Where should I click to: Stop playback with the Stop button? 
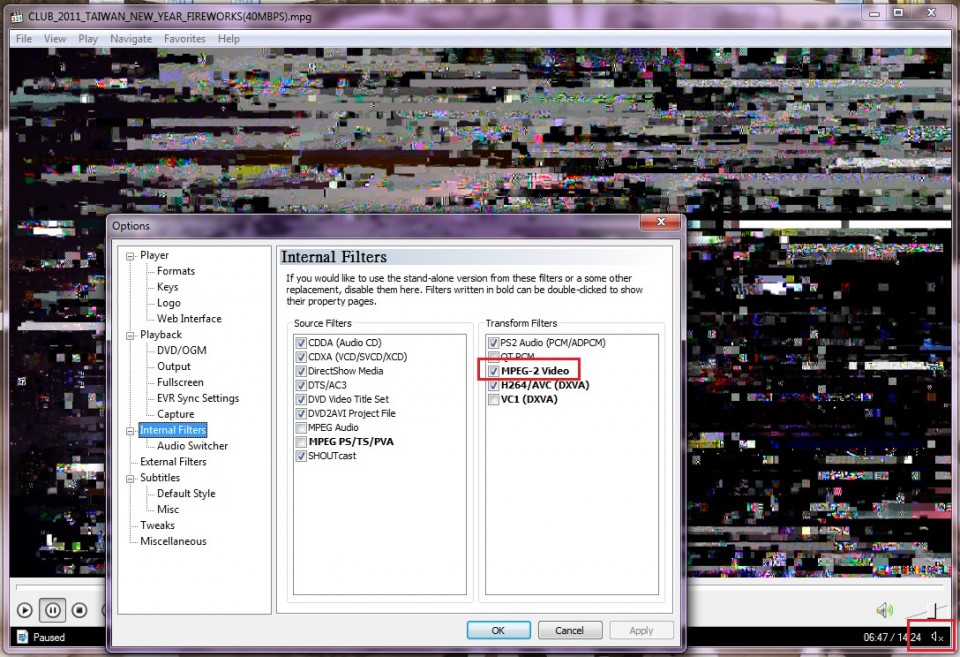click(80, 610)
